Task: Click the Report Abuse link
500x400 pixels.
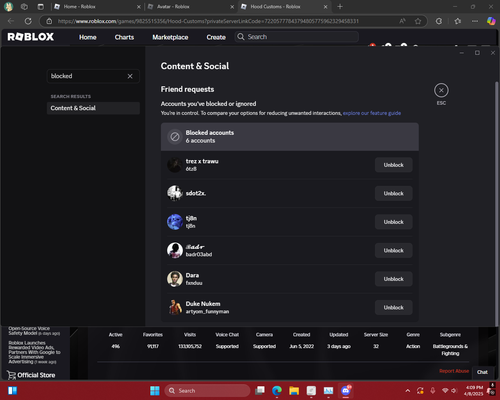Action: [454, 371]
